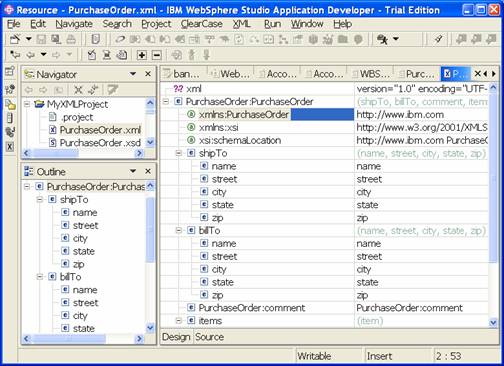Click the editor vertical scrollbar down arrow
The image size is (504, 366).
click(x=493, y=322)
